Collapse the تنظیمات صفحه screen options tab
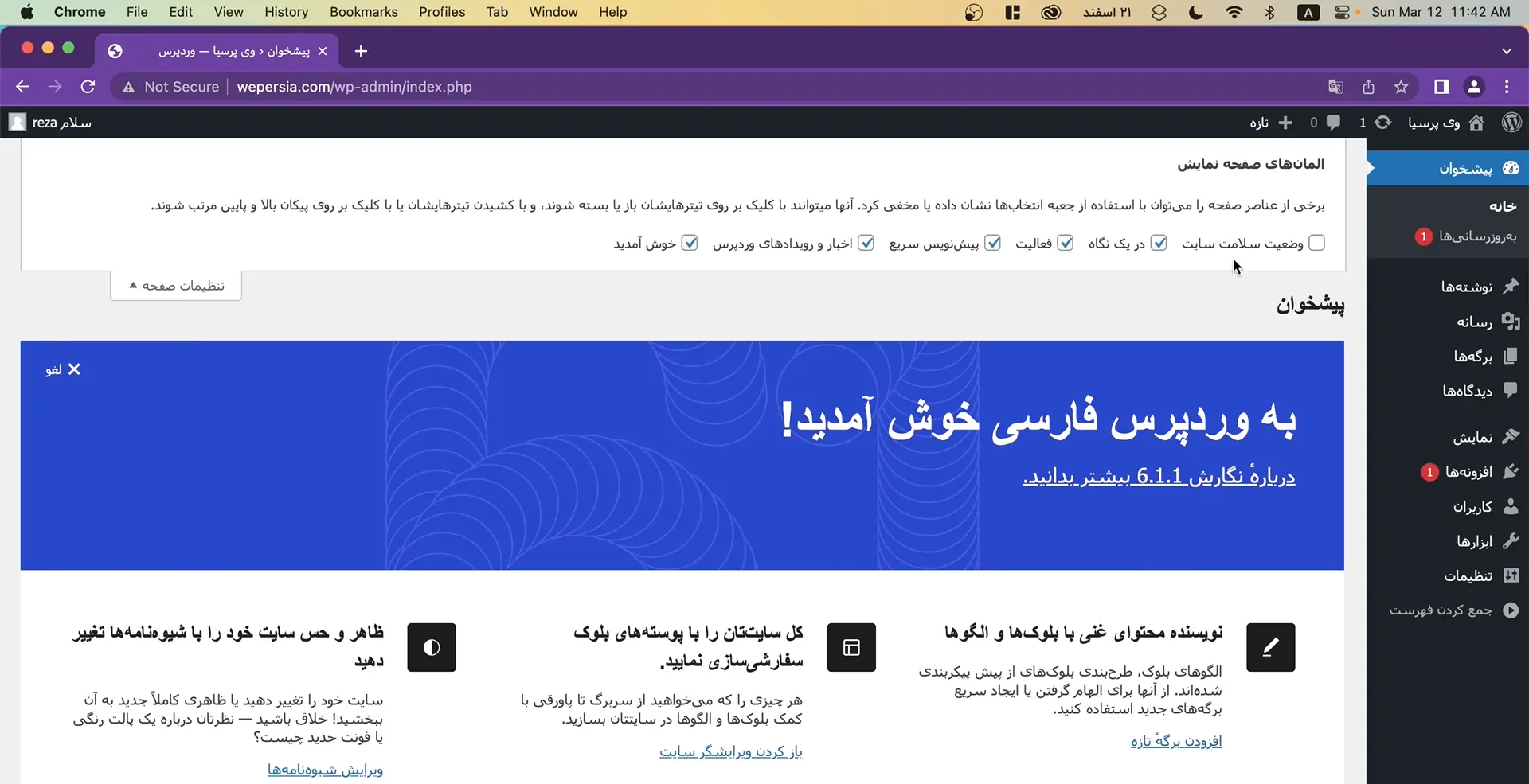Image resolution: width=1529 pixels, height=784 pixels. pyautogui.click(x=176, y=286)
